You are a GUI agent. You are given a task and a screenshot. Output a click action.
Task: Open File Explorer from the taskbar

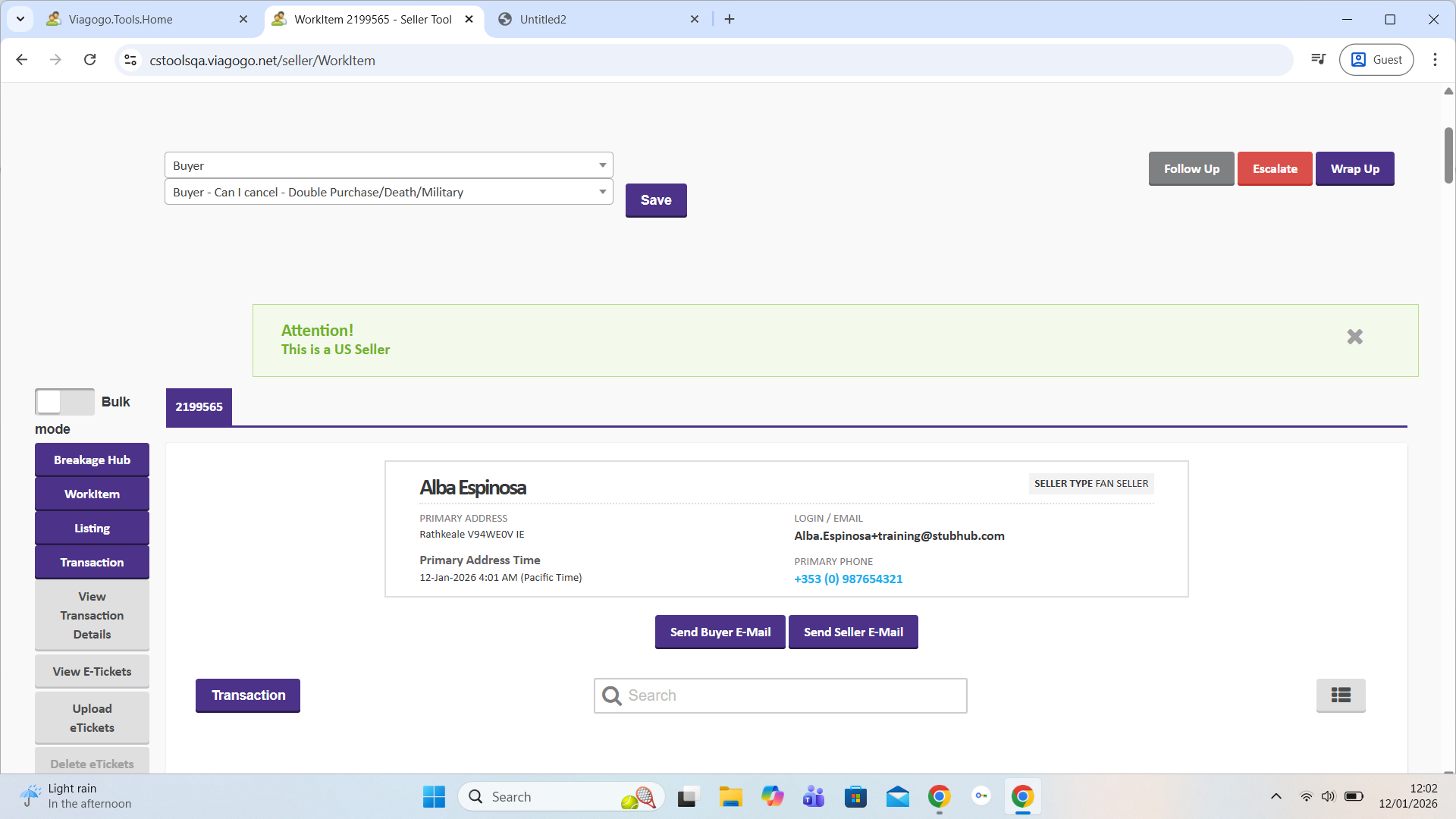point(730,797)
